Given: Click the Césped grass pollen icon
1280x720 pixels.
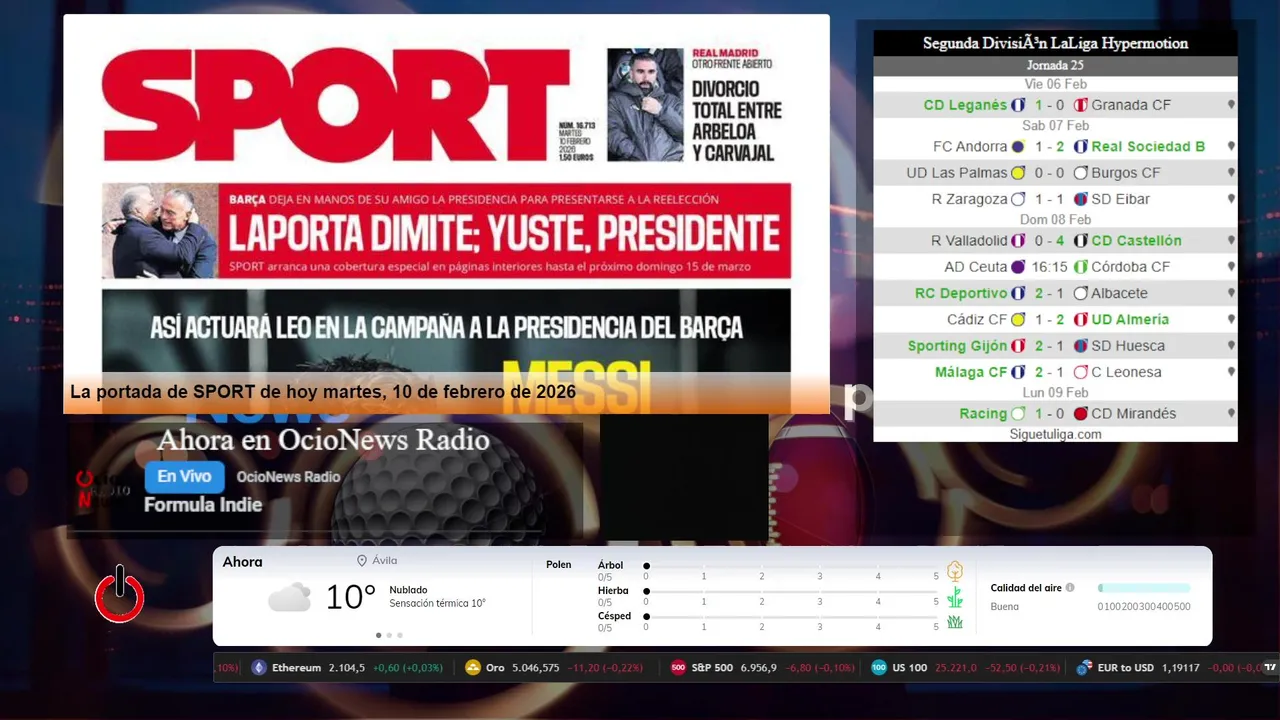Looking at the screenshot, I should coord(955,622).
